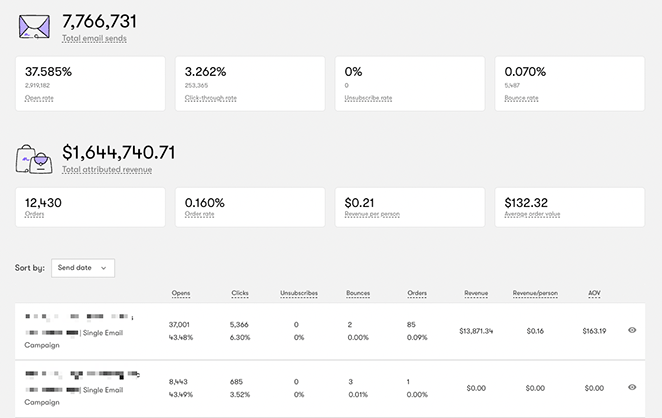This screenshot has width=662, height=418.
Task: Click the AOV column header
Action: coord(595,293)
